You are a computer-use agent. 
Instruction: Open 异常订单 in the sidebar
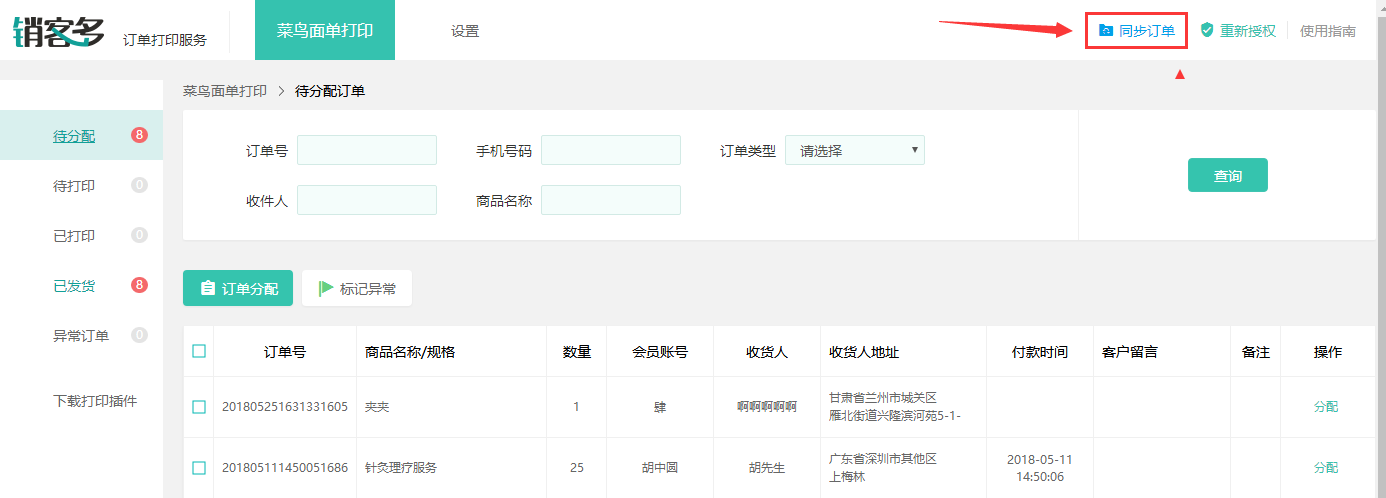pyautogui.click(x=81, y=336)
